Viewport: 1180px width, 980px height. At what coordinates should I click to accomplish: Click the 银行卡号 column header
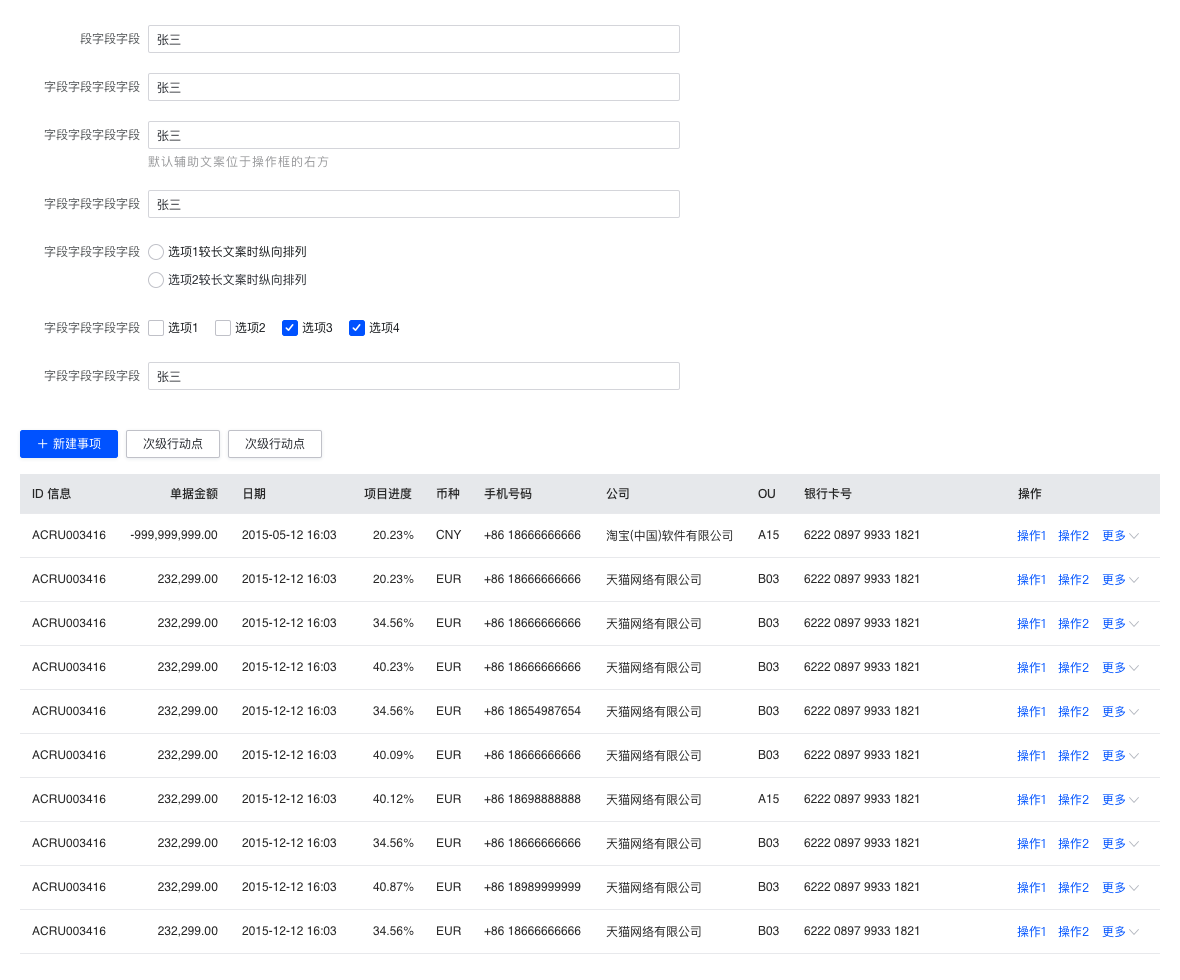click(x=828, y=494)
